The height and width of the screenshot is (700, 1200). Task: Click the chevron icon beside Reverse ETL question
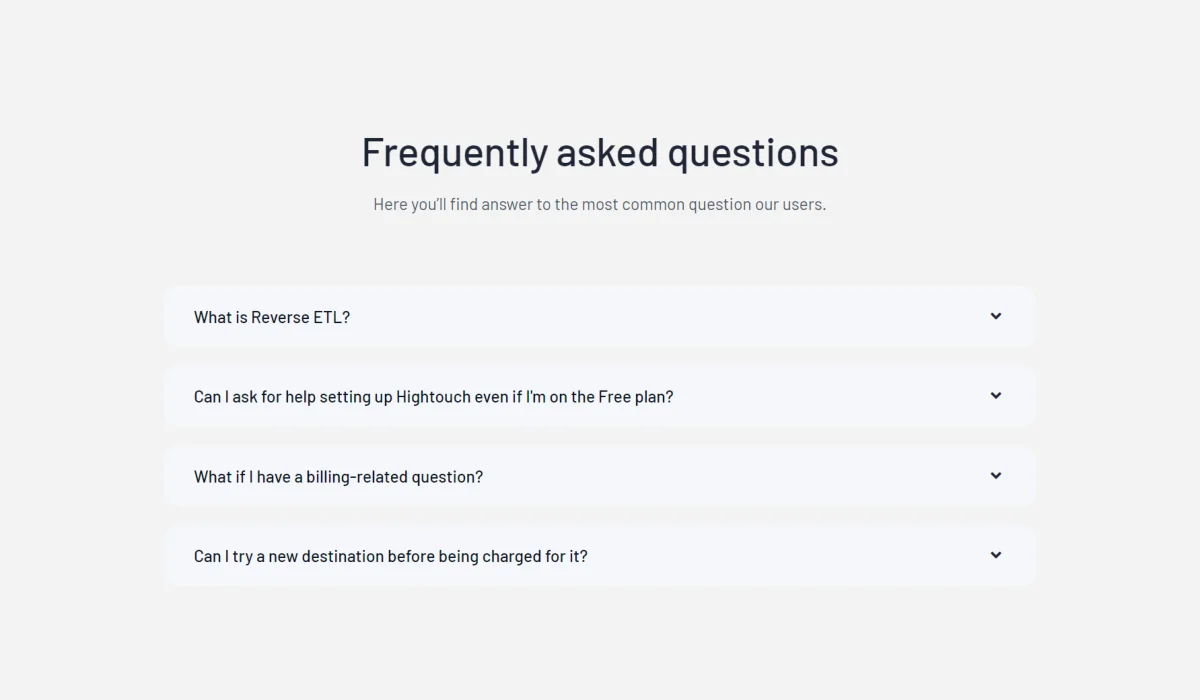click(995, 316)
